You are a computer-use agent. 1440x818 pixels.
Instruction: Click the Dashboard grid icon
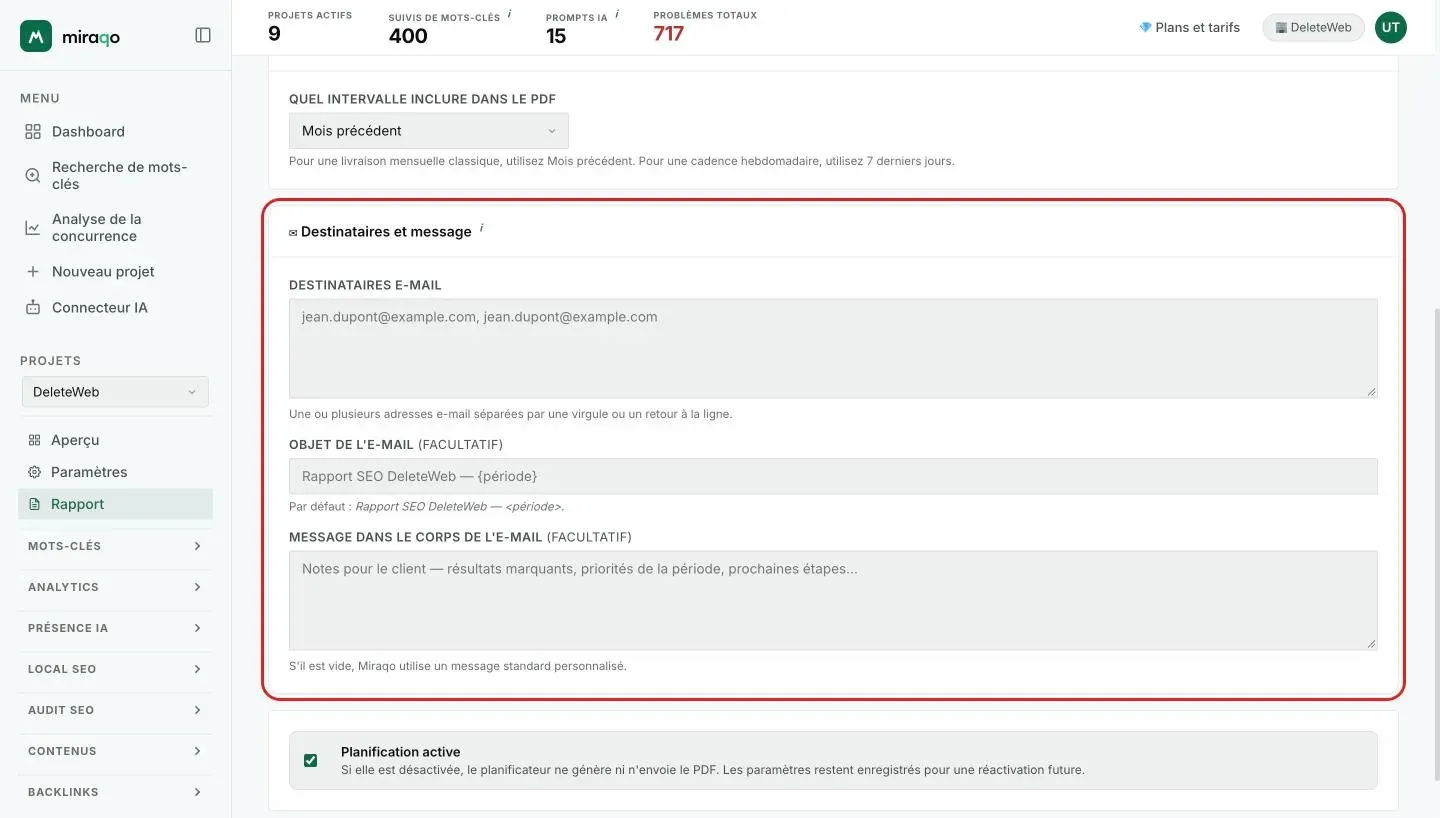point(33,131)
